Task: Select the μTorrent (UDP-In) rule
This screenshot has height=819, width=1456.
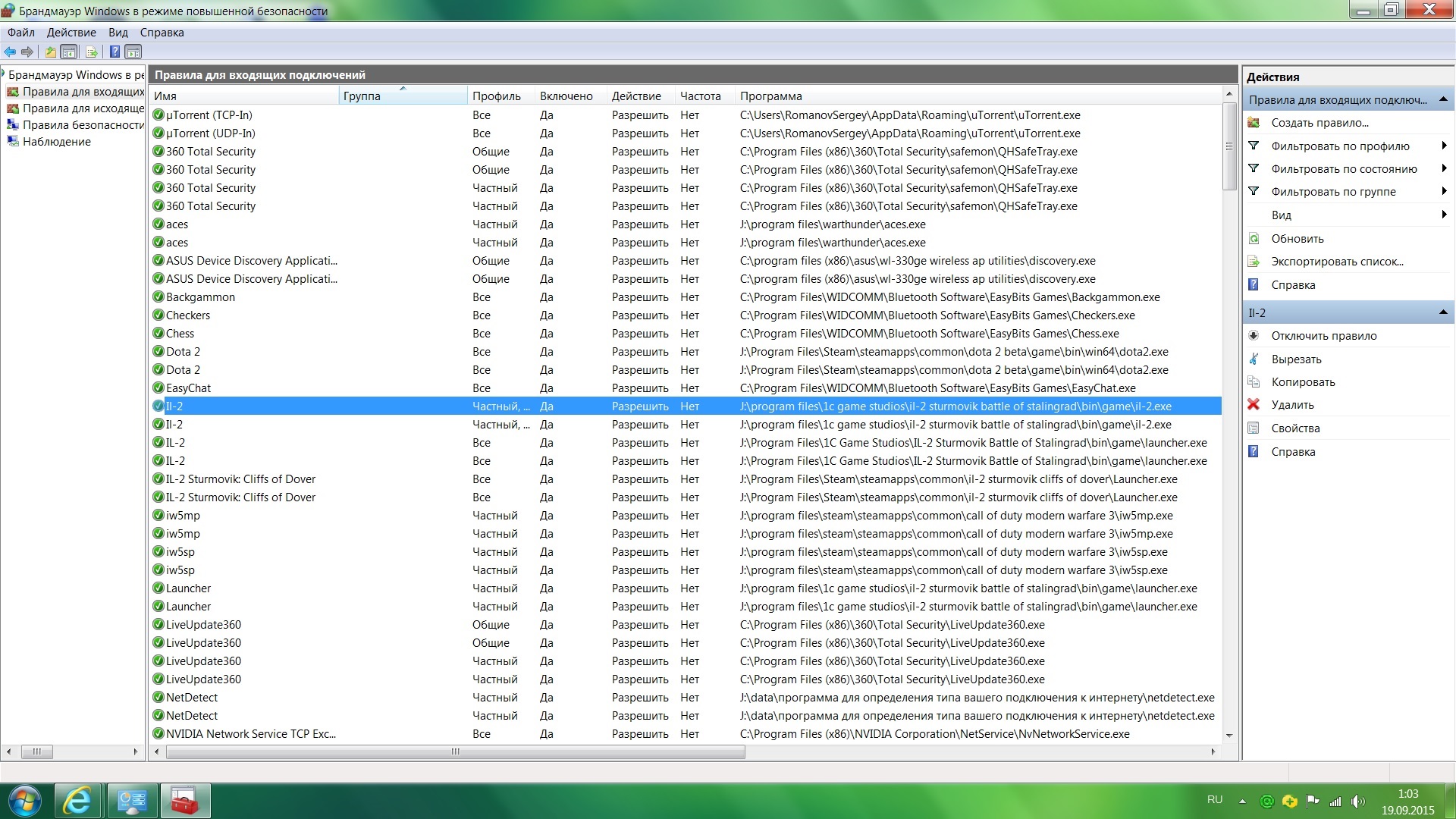Action: [x=686, y=133]
